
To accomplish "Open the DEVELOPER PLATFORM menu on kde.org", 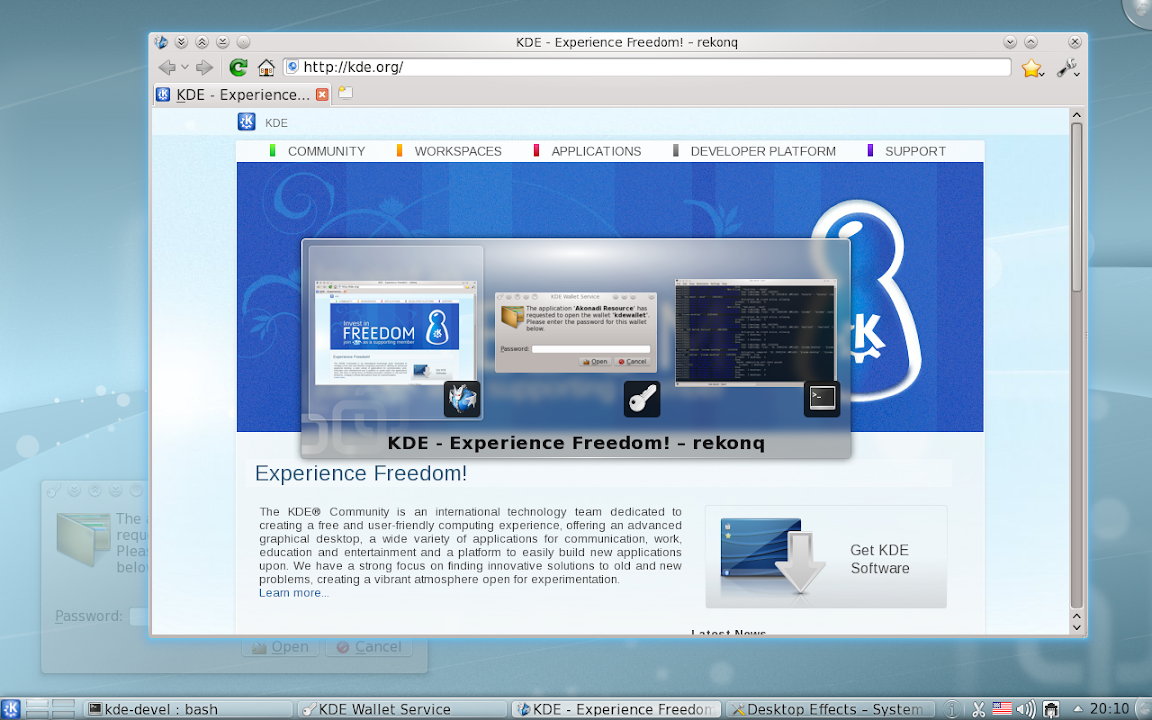I will pos(763,151).
